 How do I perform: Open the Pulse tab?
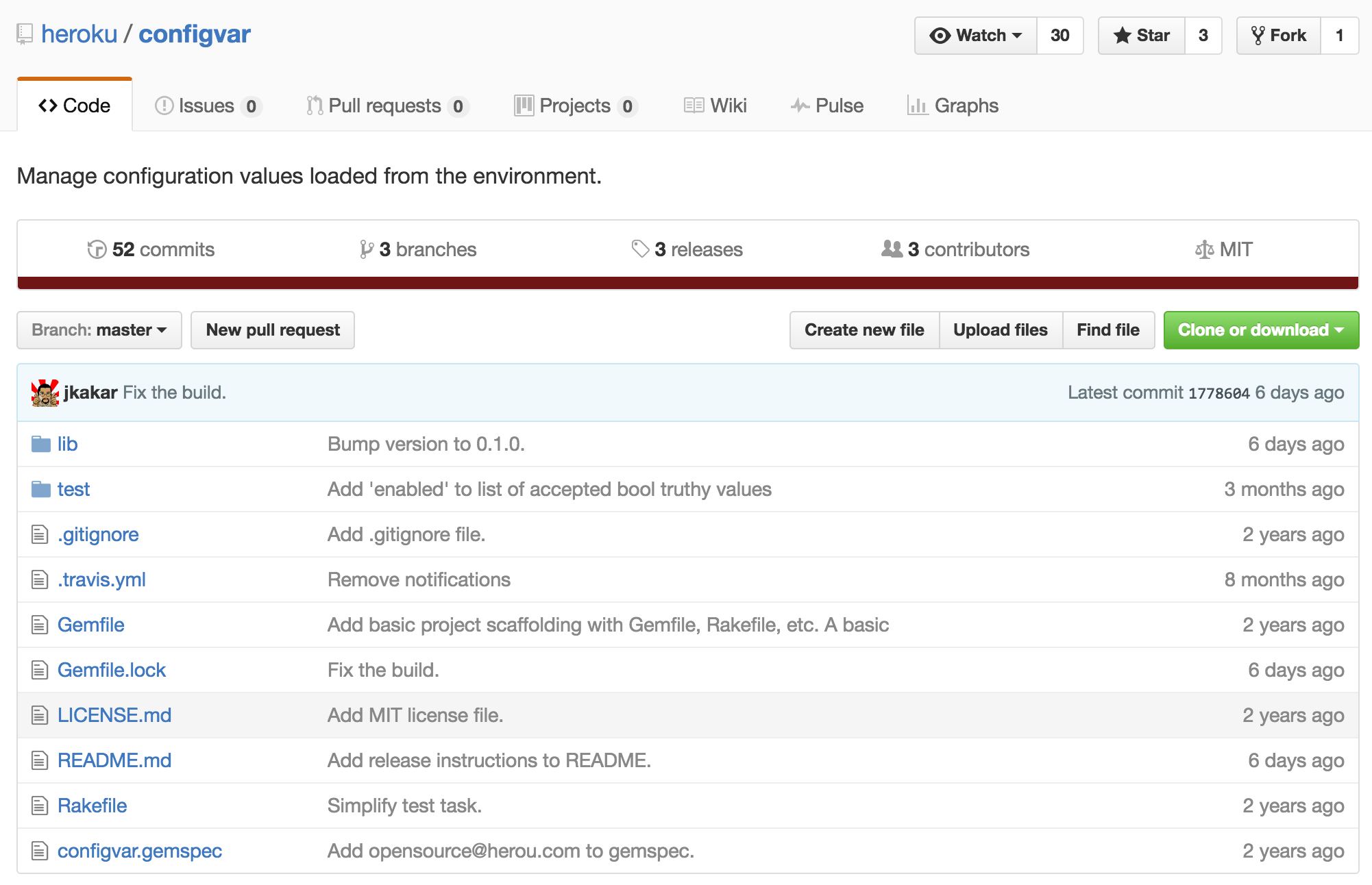827,105
